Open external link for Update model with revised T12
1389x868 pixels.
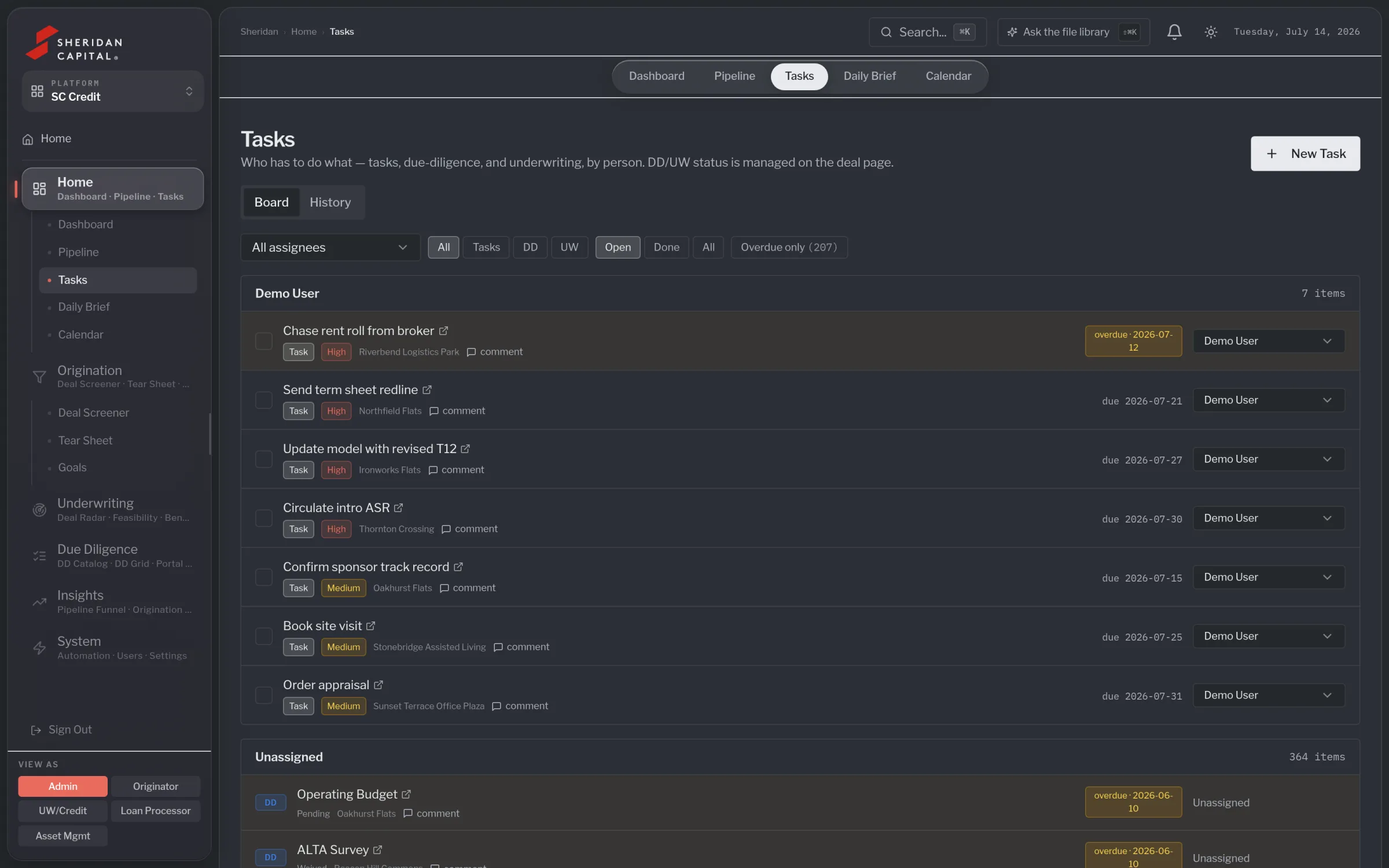(465, 449)
